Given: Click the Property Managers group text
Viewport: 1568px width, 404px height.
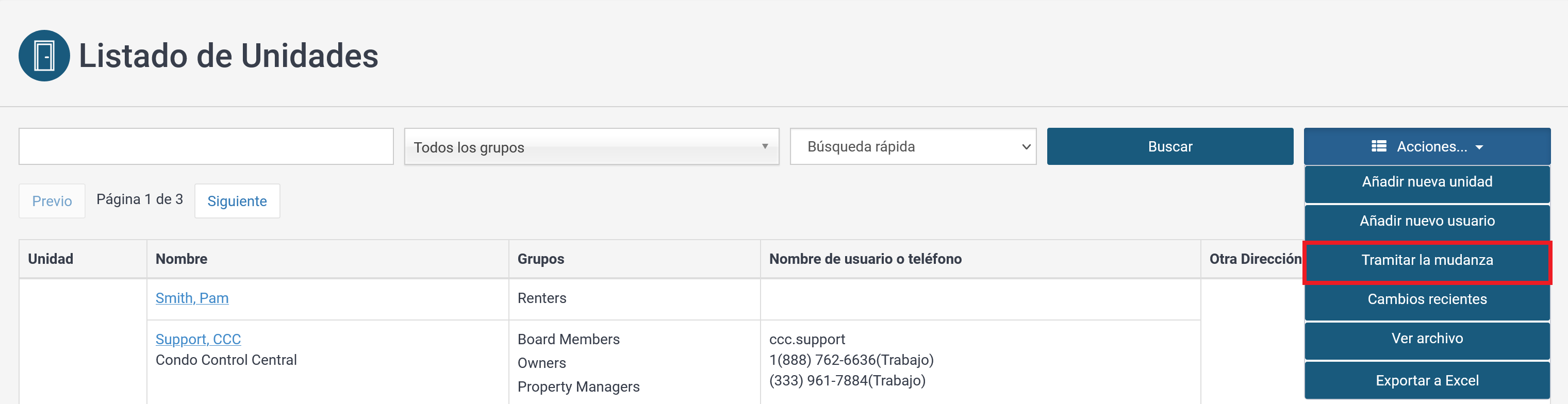Looking at the screenshot, I should [x=578, y=386].
